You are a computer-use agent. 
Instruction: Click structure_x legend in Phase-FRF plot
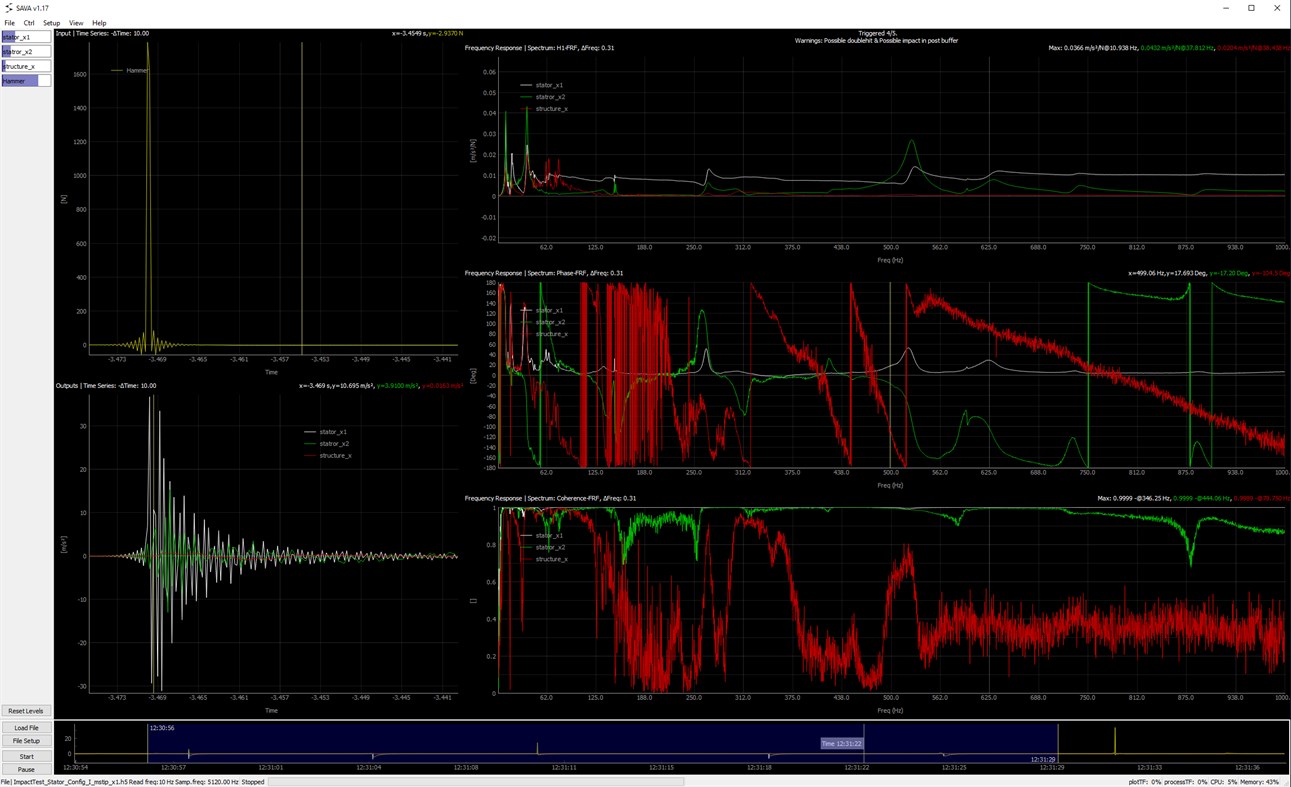click(543, 334)
